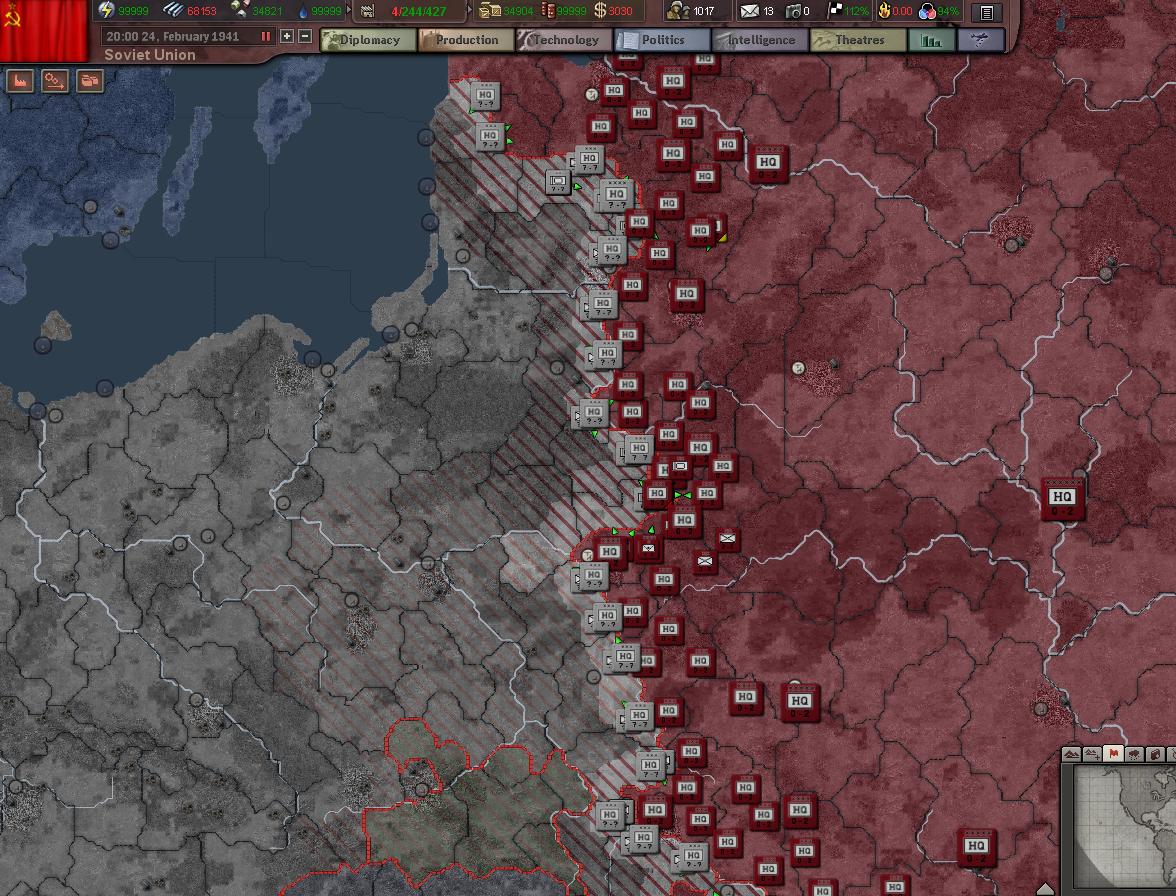Toggle the red pause button

[266, 36]
